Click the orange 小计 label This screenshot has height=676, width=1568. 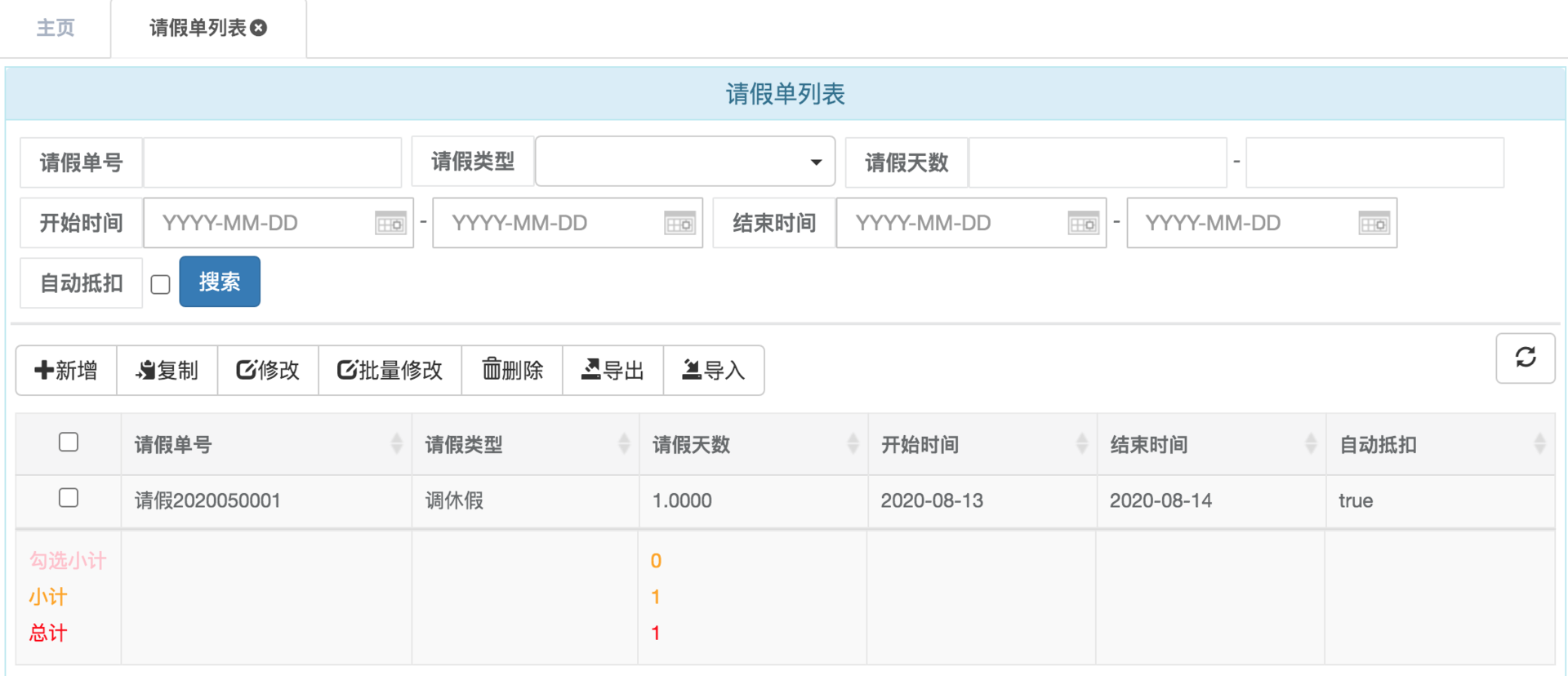[48, 597]
